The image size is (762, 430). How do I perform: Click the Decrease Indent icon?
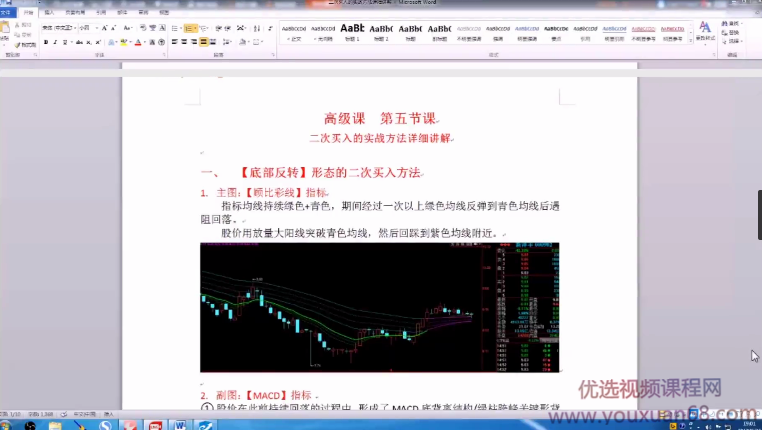219,28
